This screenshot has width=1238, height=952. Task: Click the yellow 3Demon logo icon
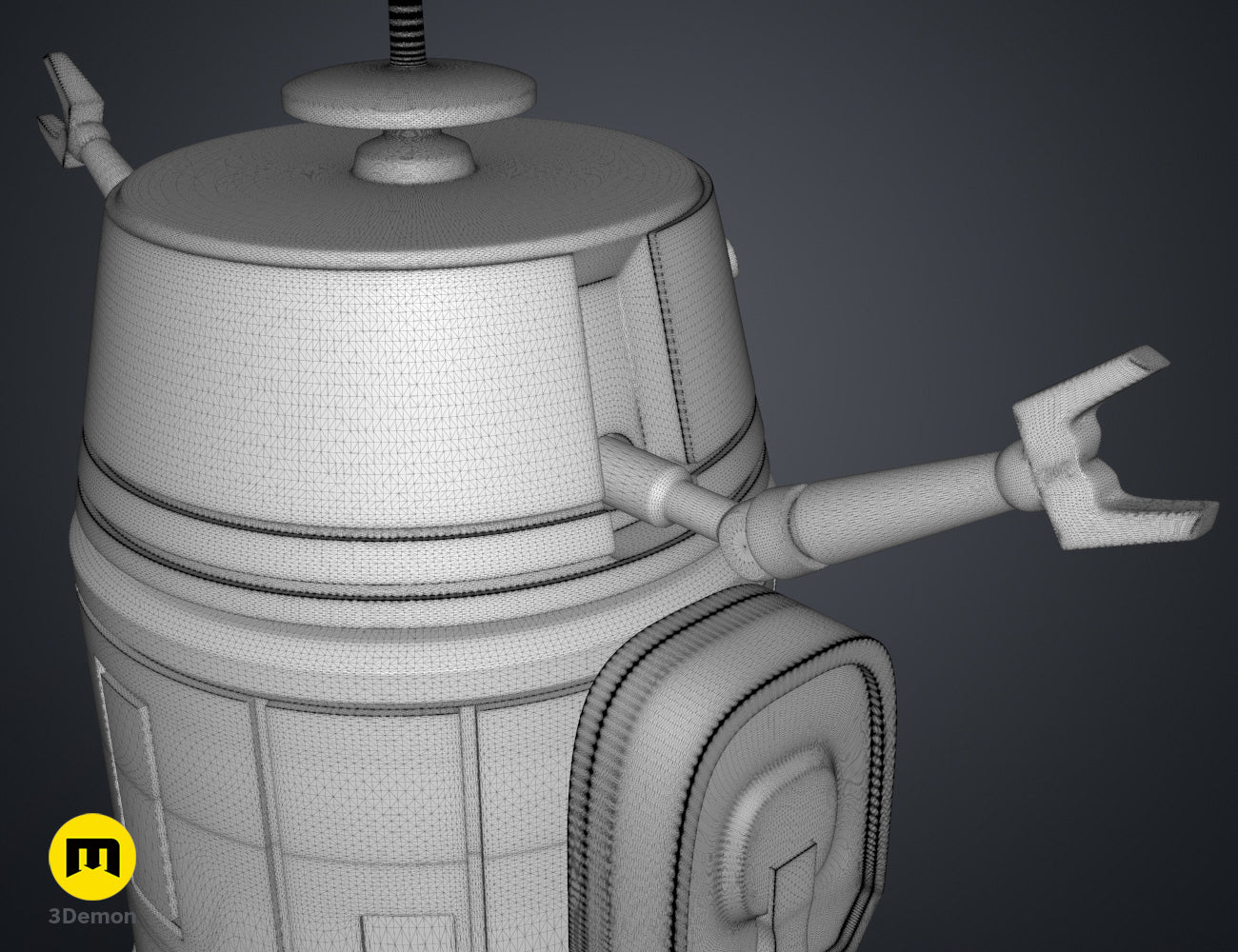point(92,857)
